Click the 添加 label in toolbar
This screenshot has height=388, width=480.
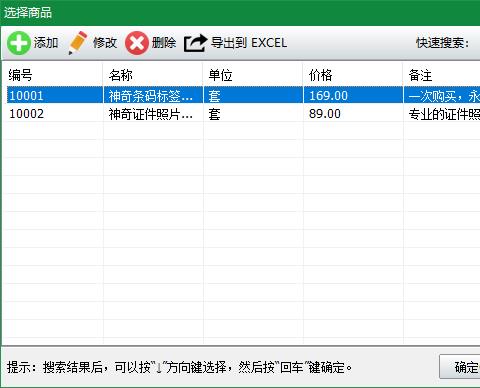click(x=46, y=43)
